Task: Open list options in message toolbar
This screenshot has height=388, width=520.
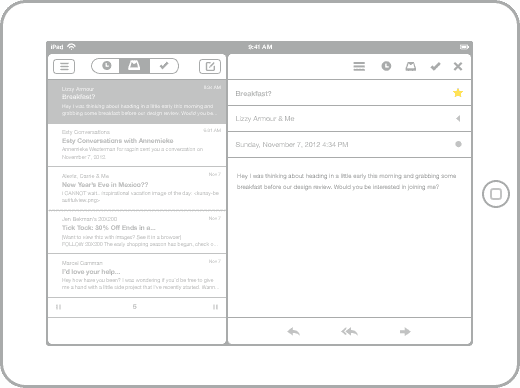Action: 359,66
